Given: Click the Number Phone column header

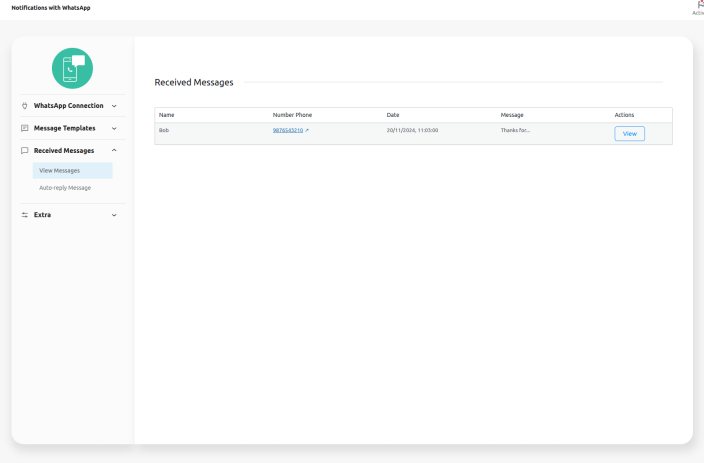Looking at the screenshot, I should 292,115.
